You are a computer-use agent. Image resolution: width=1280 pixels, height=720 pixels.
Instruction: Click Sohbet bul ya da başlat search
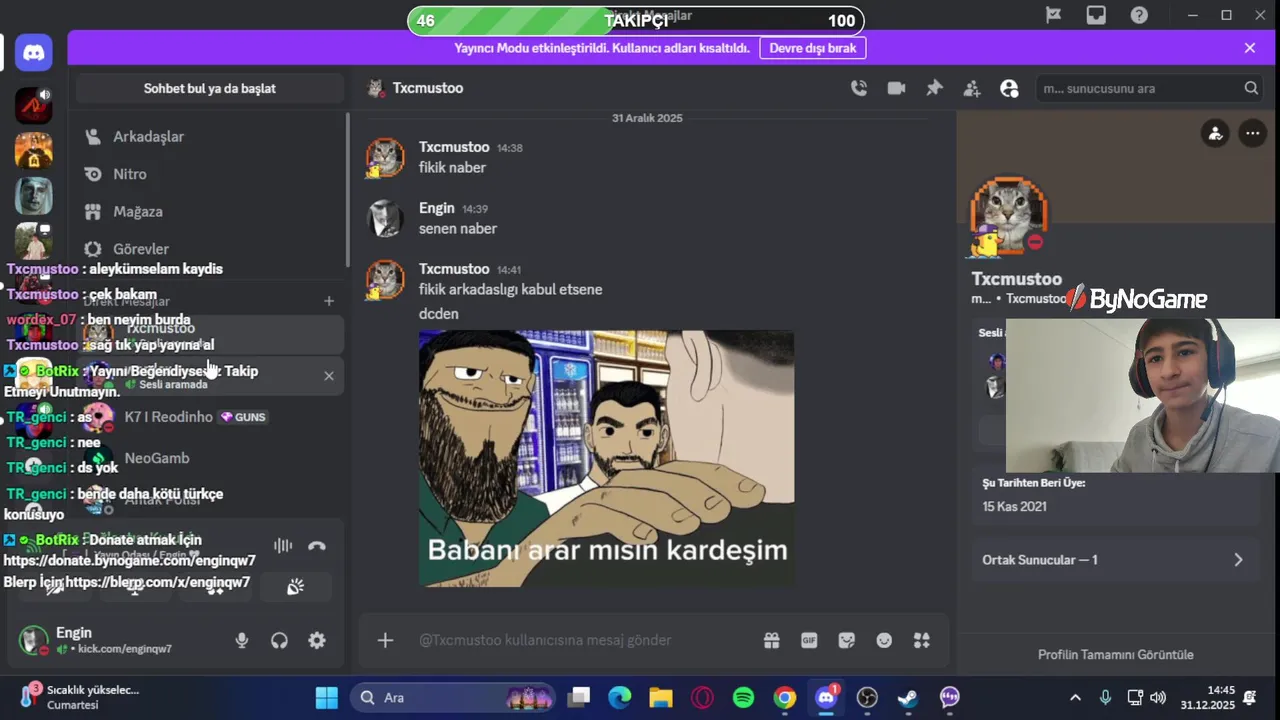pyautogui.click(x=210, y=88)
